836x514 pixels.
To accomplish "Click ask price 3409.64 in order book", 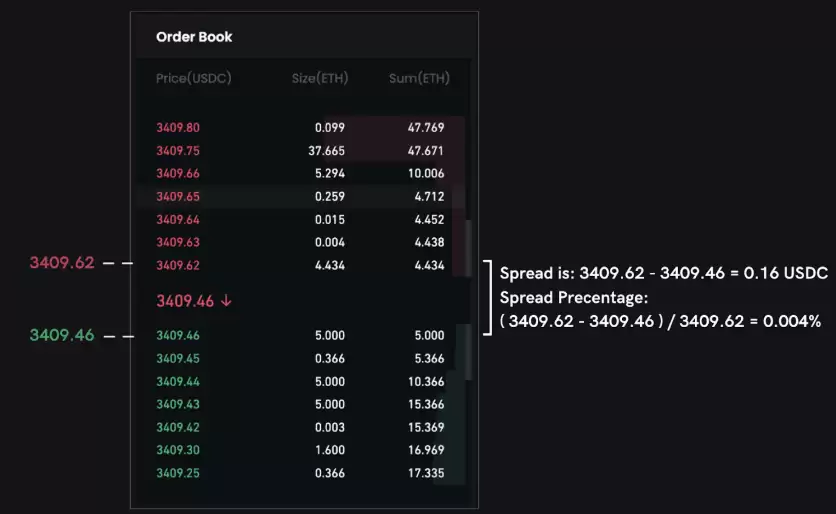I will coord(178,219).
